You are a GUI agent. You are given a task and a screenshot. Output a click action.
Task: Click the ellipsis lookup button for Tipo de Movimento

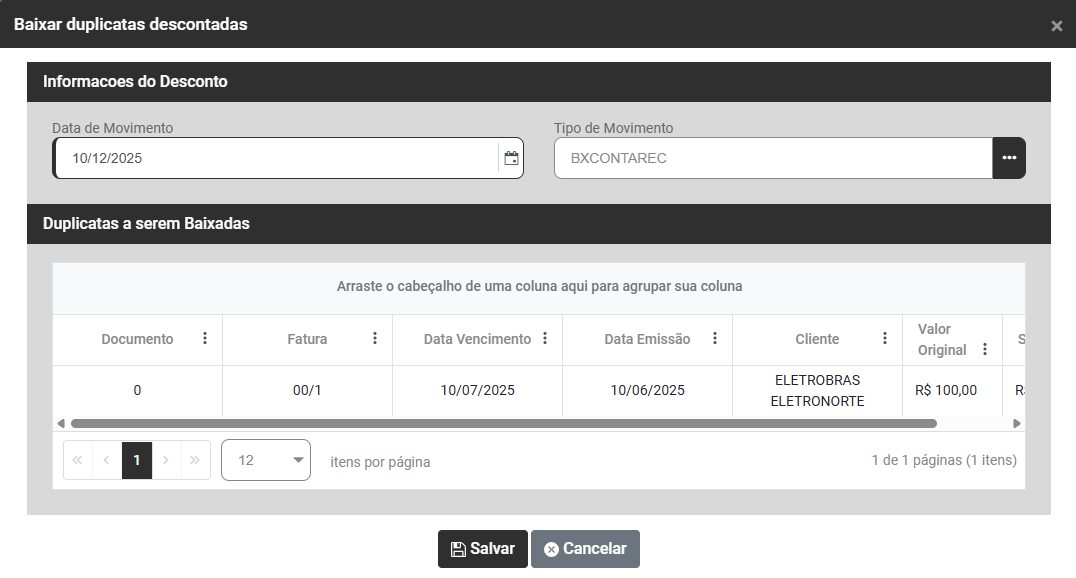[x=1009, y=158]
